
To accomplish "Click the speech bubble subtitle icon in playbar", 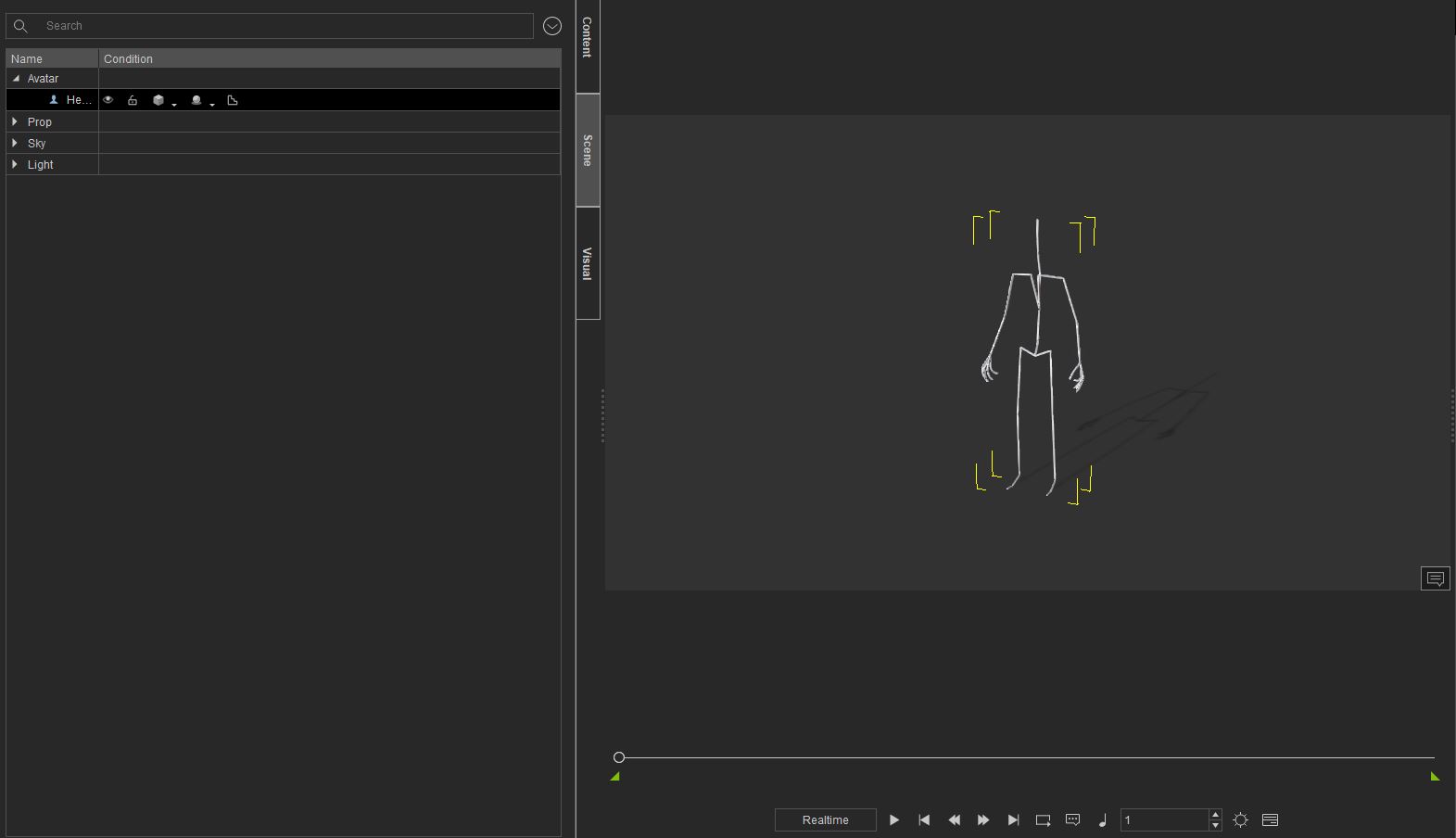I will (1073, 819).
